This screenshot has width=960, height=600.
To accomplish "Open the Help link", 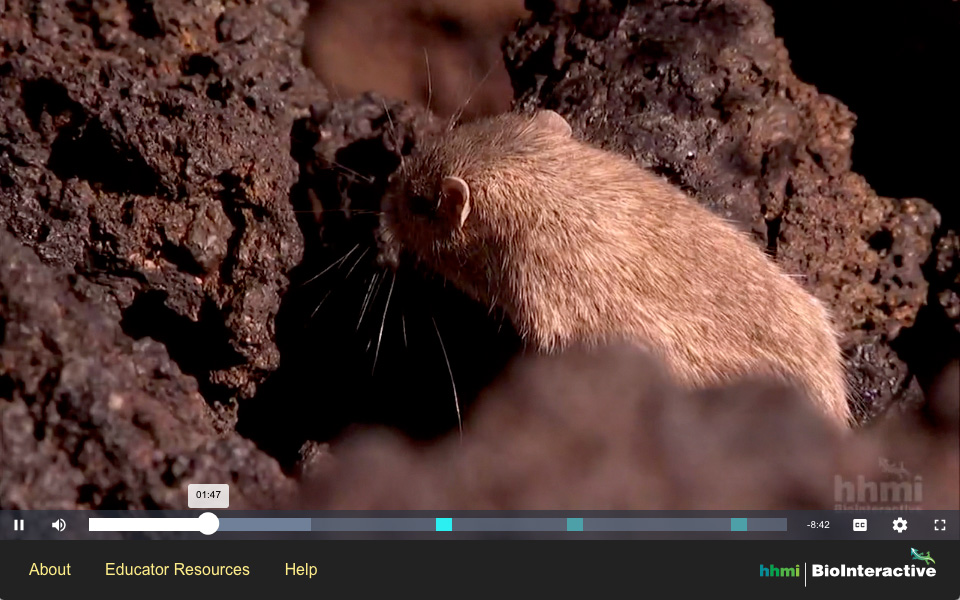I will 301,569.
